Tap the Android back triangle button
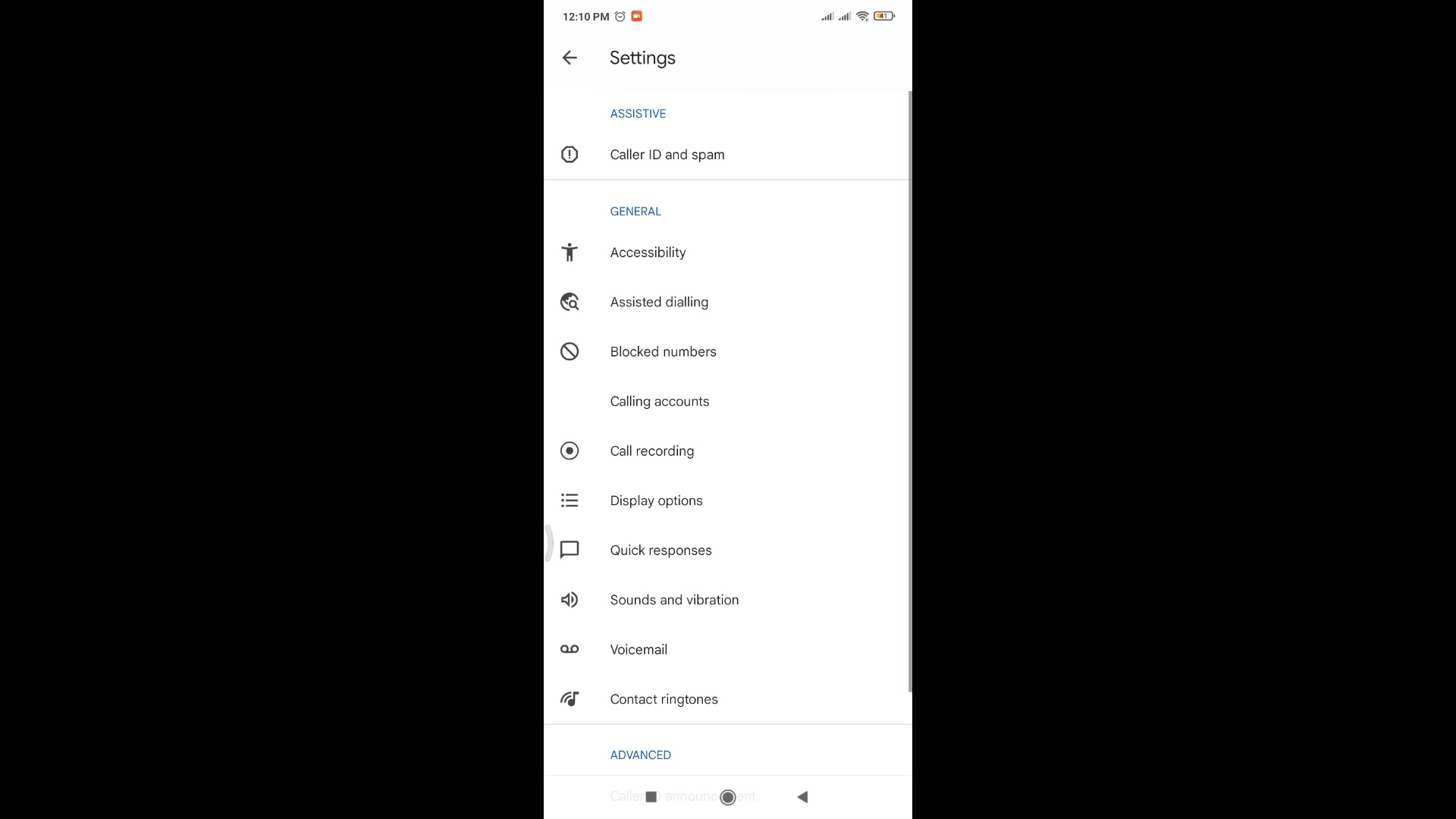 tap(802, 797)
